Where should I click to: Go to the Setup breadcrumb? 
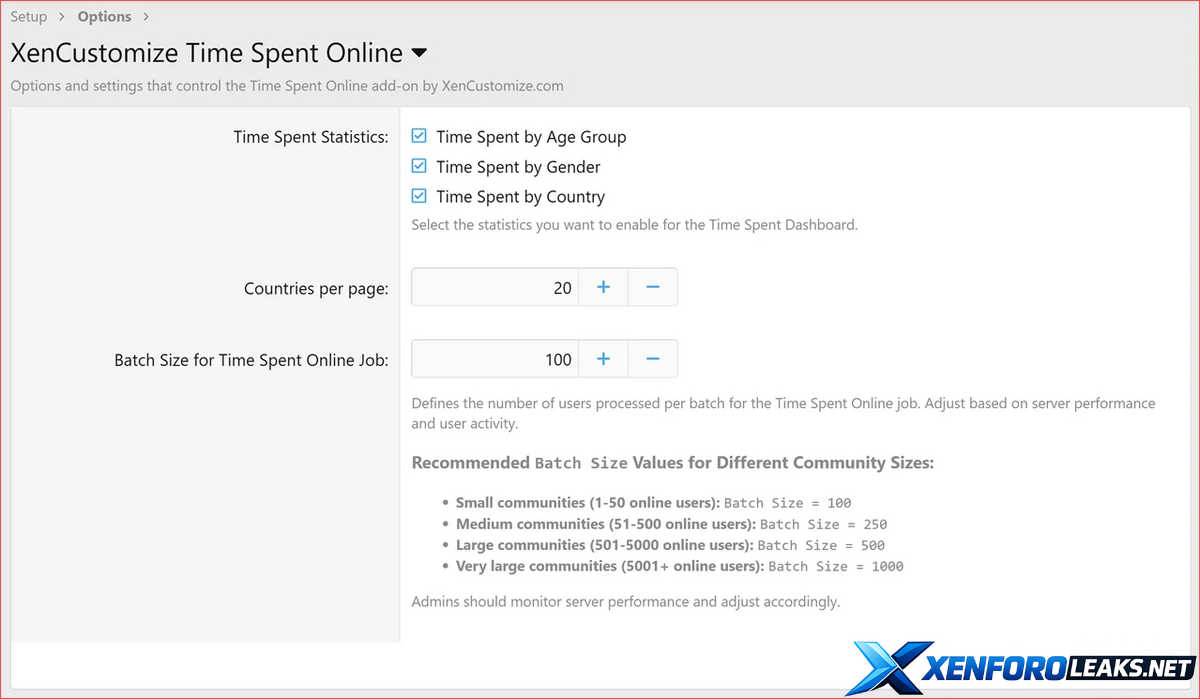click(29, 17)
